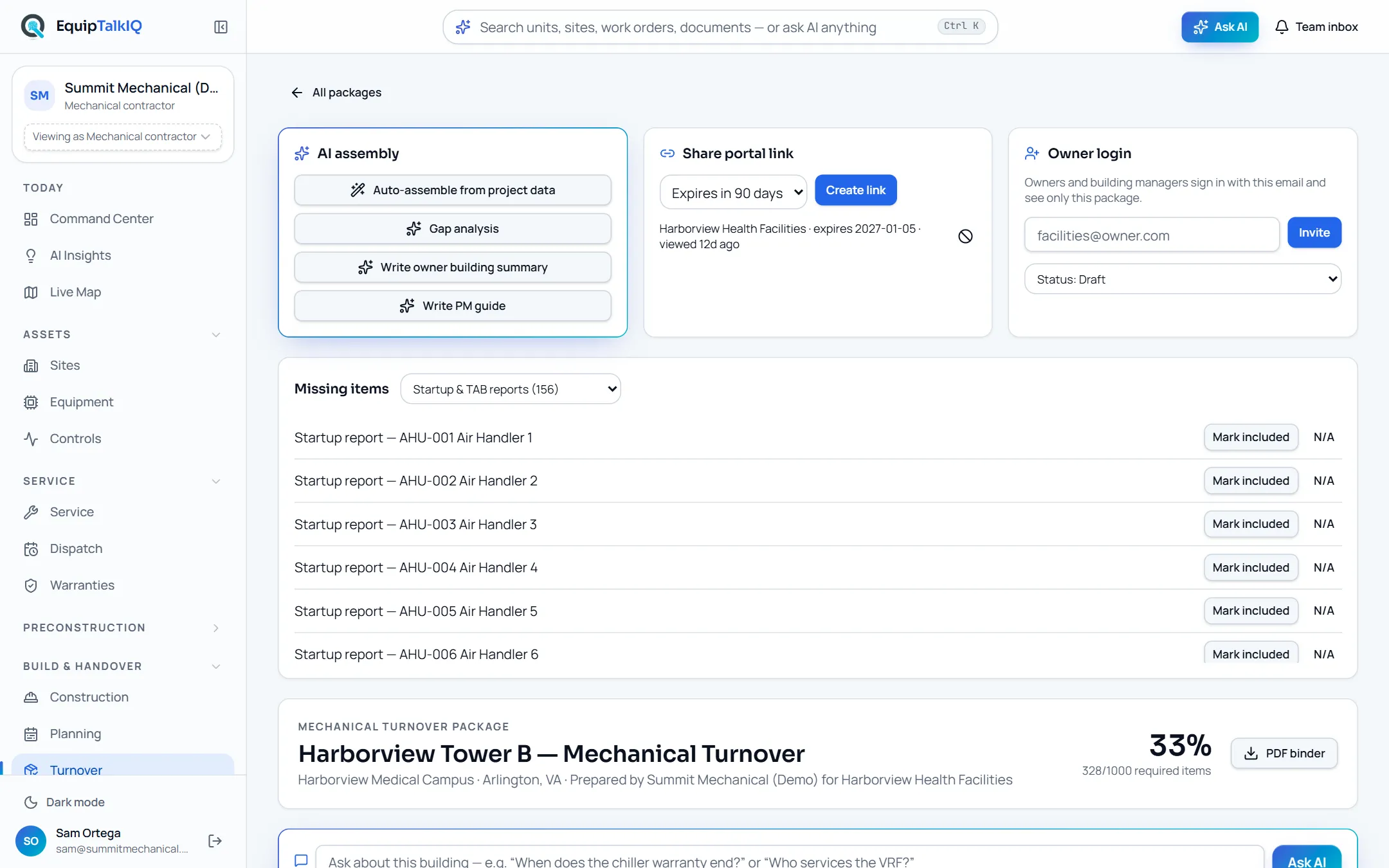
Task: Open Turnover in sidebar
Action: [x=123, y=765]
